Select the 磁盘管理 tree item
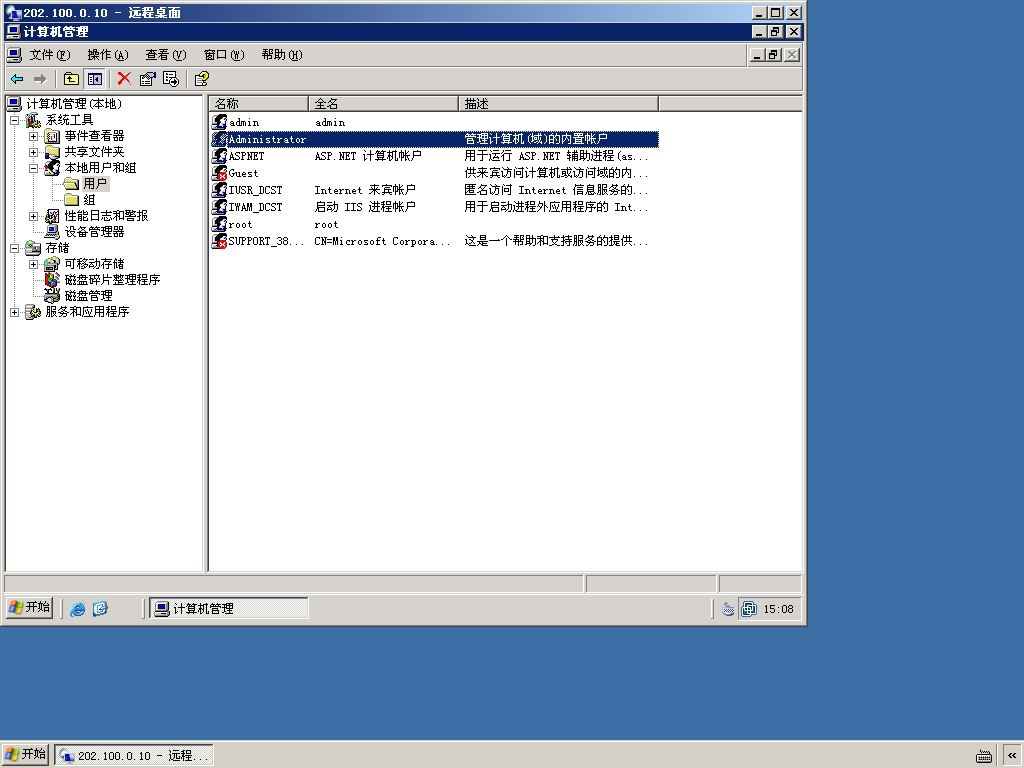The height and width of the screenshot is (768, 1024). [88, 295]
